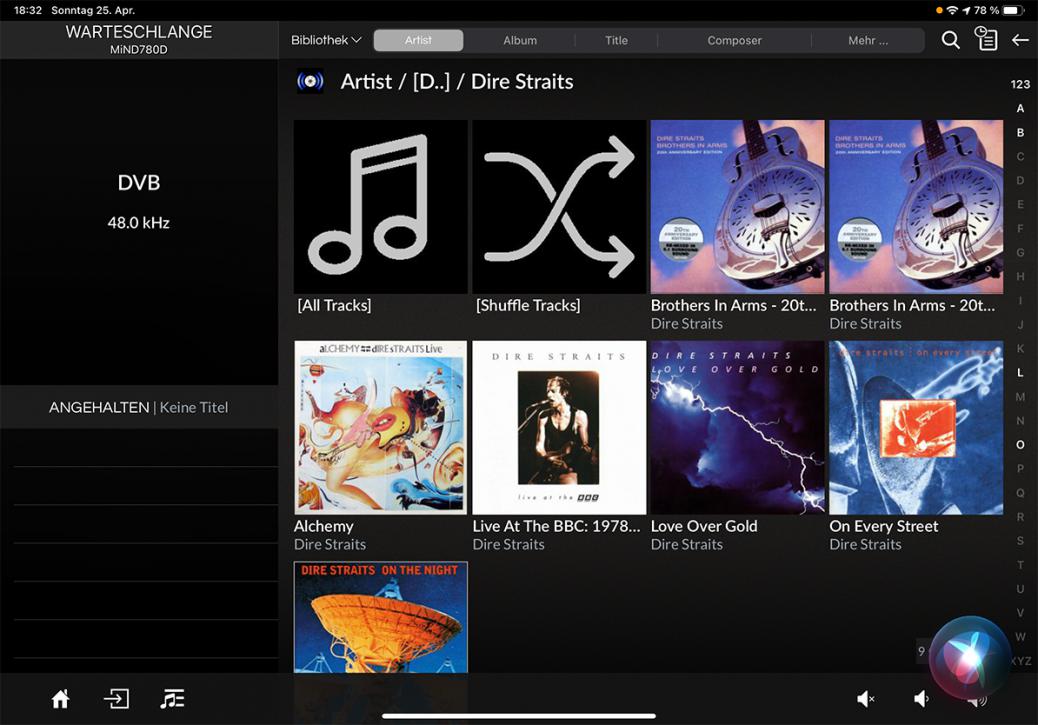The image size is (1038, 725).
Task: Open the input source selection icon
Action: [x=117, y=699]
